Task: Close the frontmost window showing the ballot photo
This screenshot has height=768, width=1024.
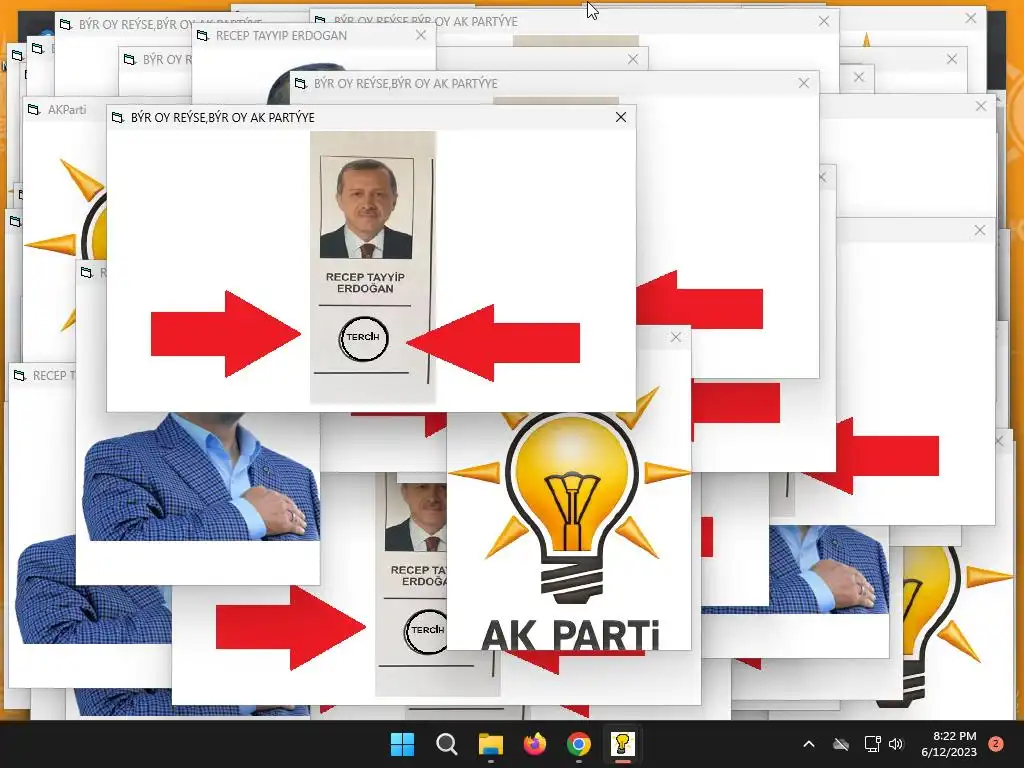Action: click(621, 117)
